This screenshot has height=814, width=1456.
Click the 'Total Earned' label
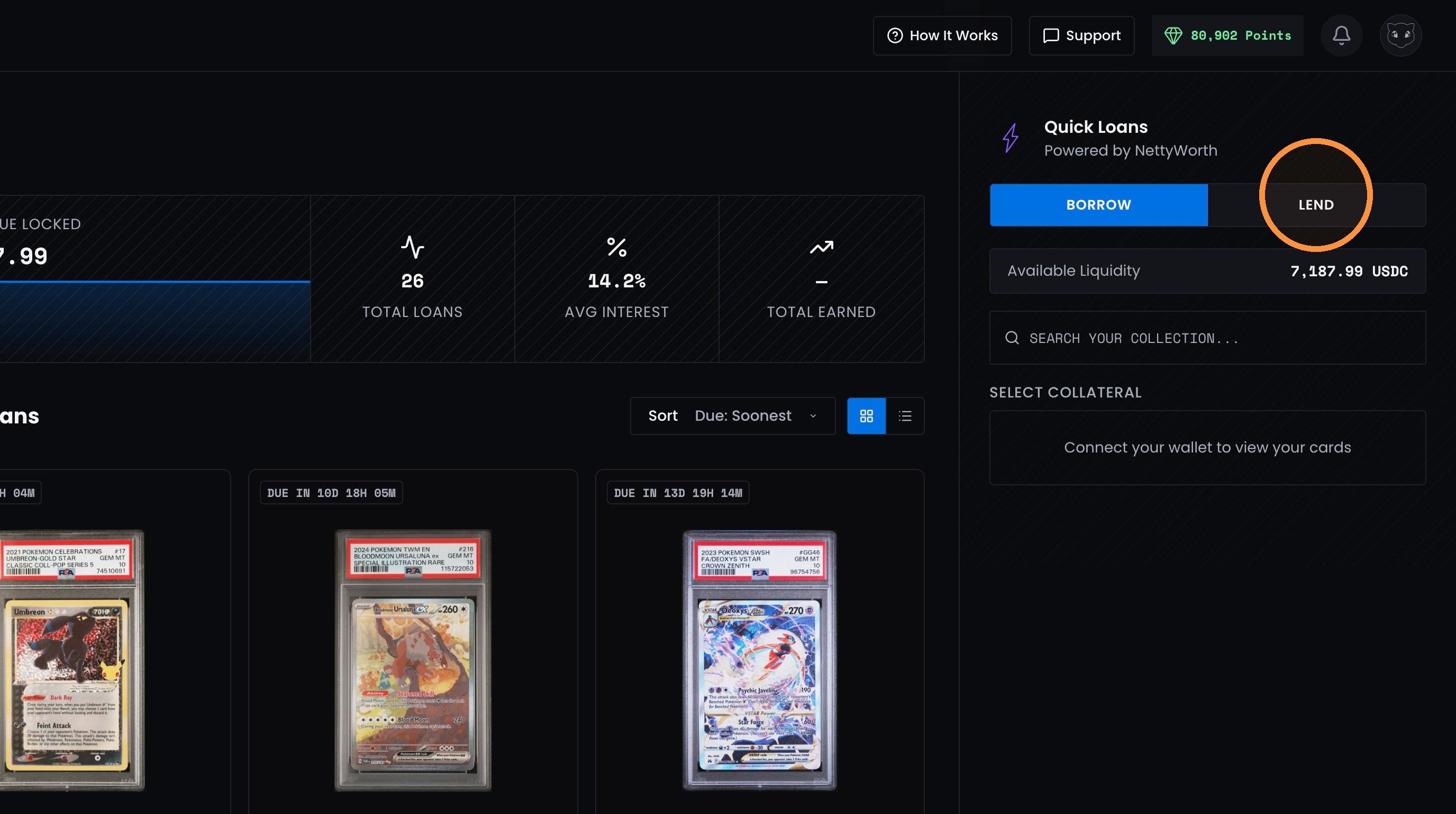click(x=821, y=312)
